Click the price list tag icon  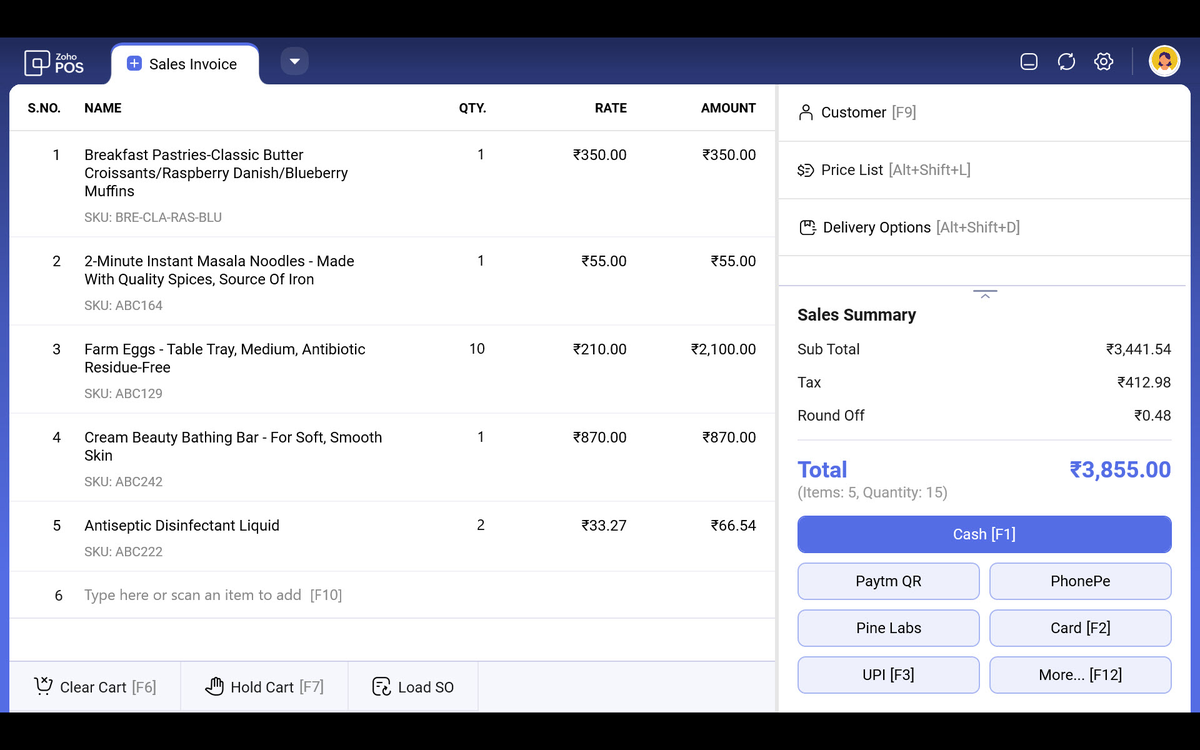tap(806, 170)
